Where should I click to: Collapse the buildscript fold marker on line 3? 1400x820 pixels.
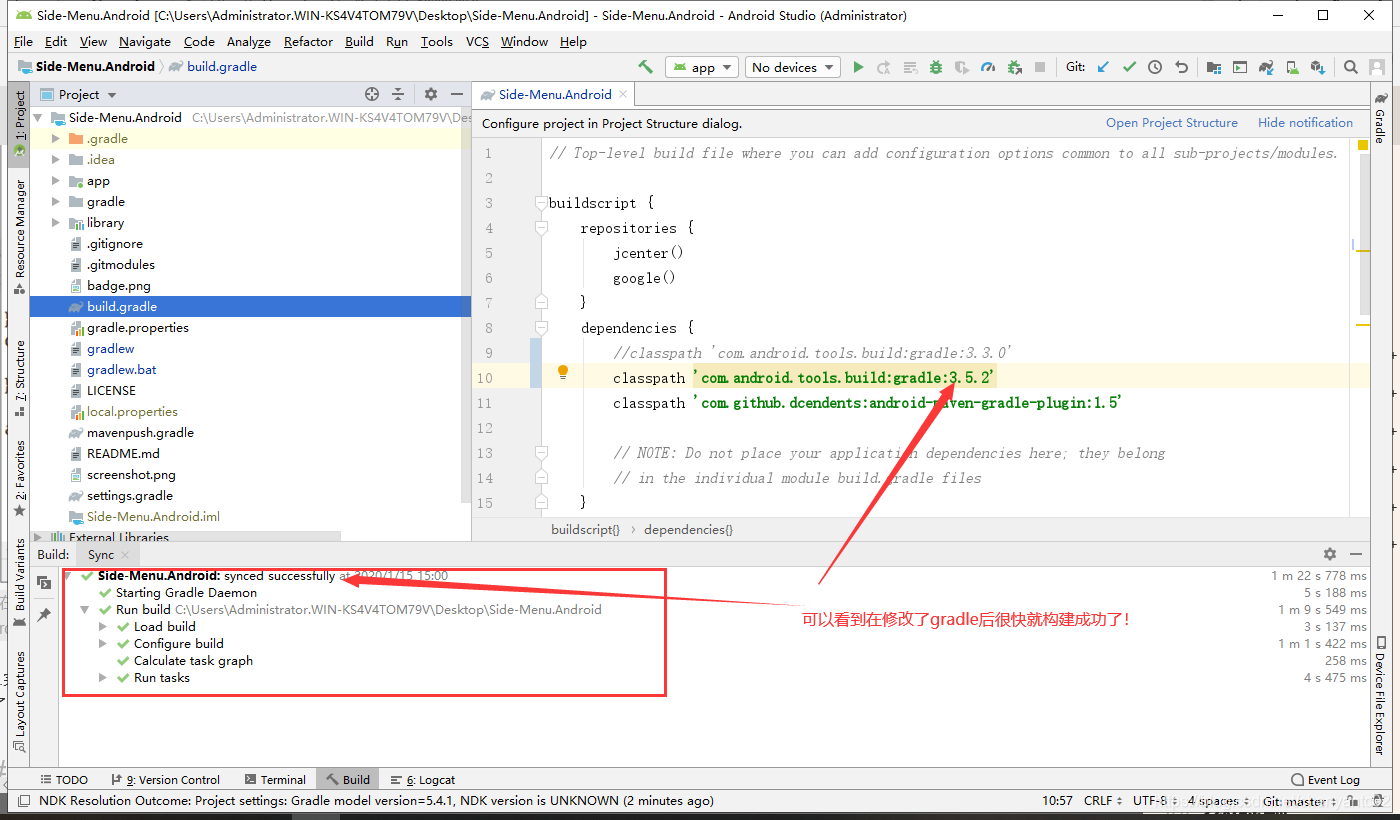coord(541,203)
